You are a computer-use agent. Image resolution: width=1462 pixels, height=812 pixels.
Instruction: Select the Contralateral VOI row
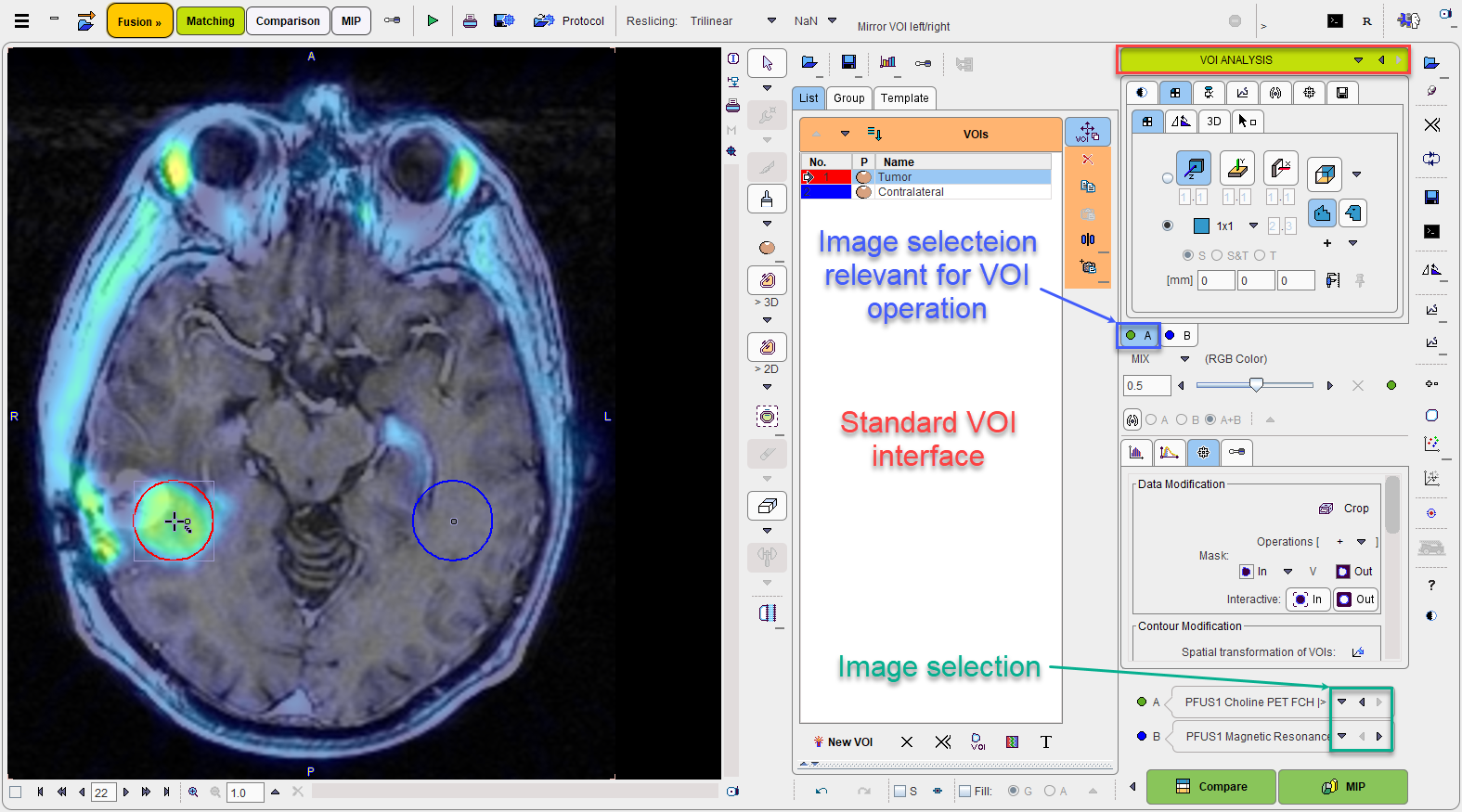[925, 192]
